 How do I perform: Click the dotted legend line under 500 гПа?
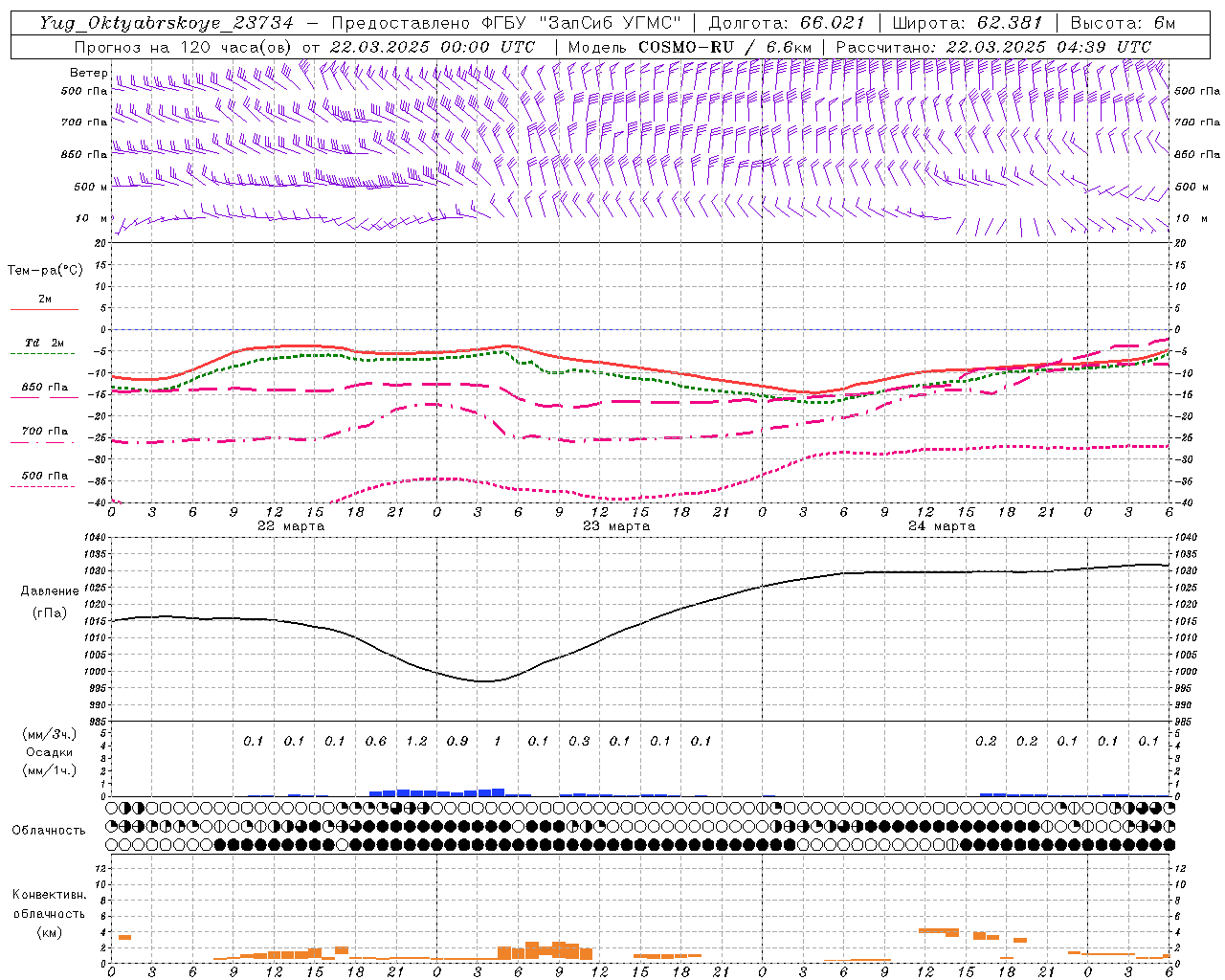click(43, 487)
